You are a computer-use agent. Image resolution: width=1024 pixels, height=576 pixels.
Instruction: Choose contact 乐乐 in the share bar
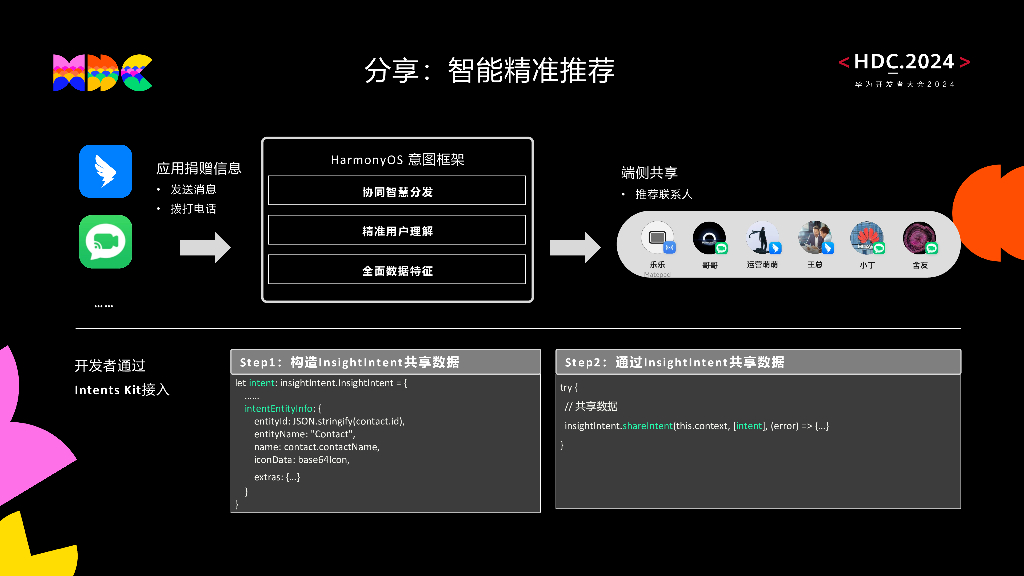click(x=657, y=238)
